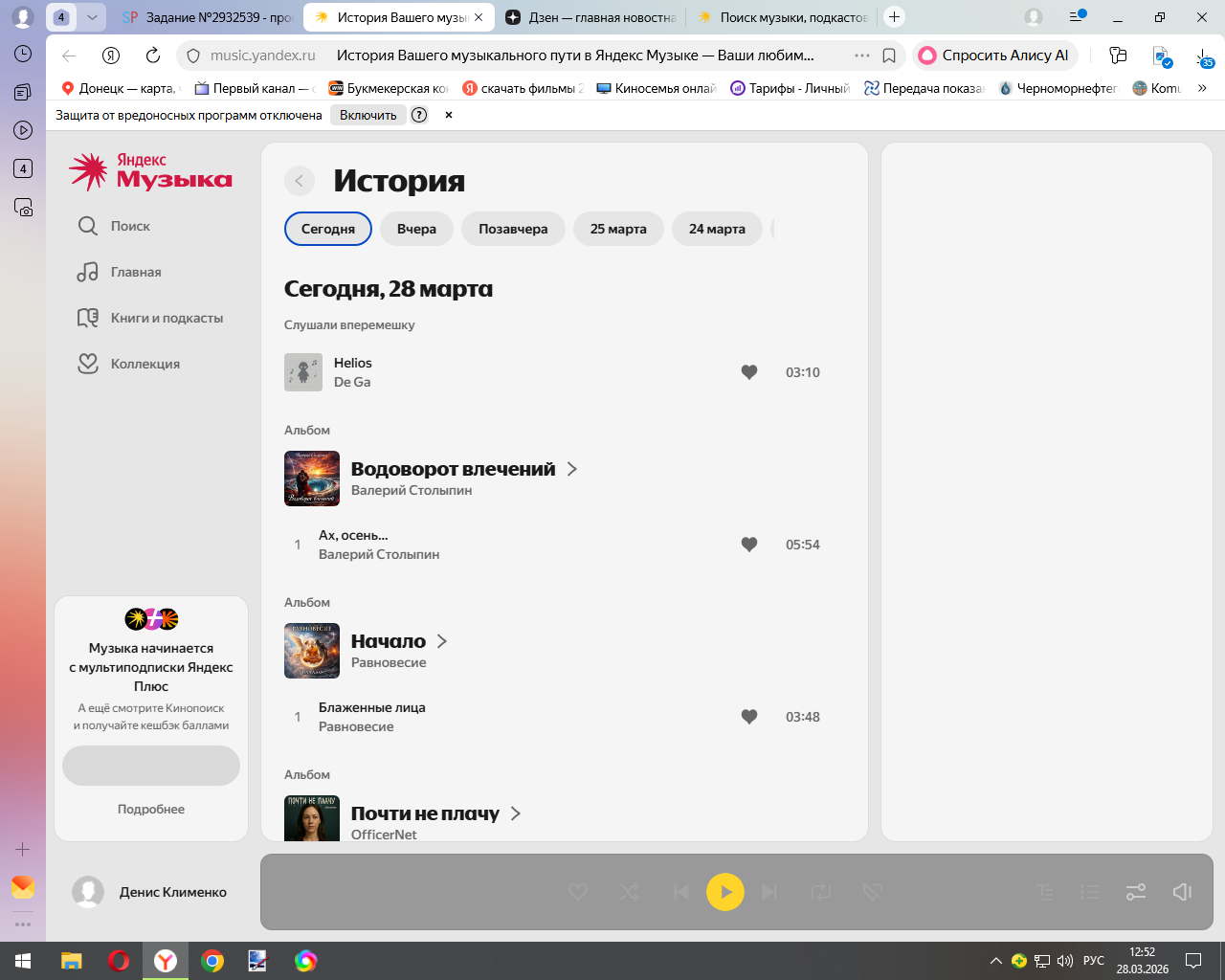Screen dimensions: 1225x980
Task: Show hidden system tray icons
Action: (x=996, y=961)
